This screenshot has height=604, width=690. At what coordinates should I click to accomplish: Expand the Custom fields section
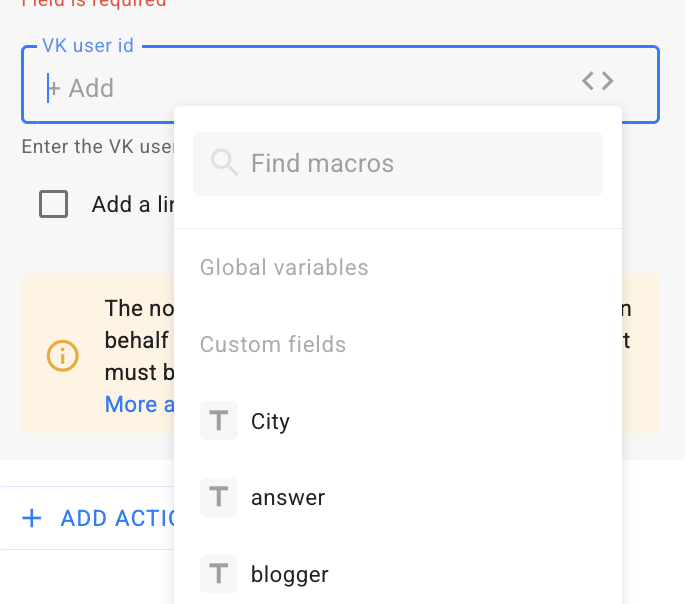(273, 345)
